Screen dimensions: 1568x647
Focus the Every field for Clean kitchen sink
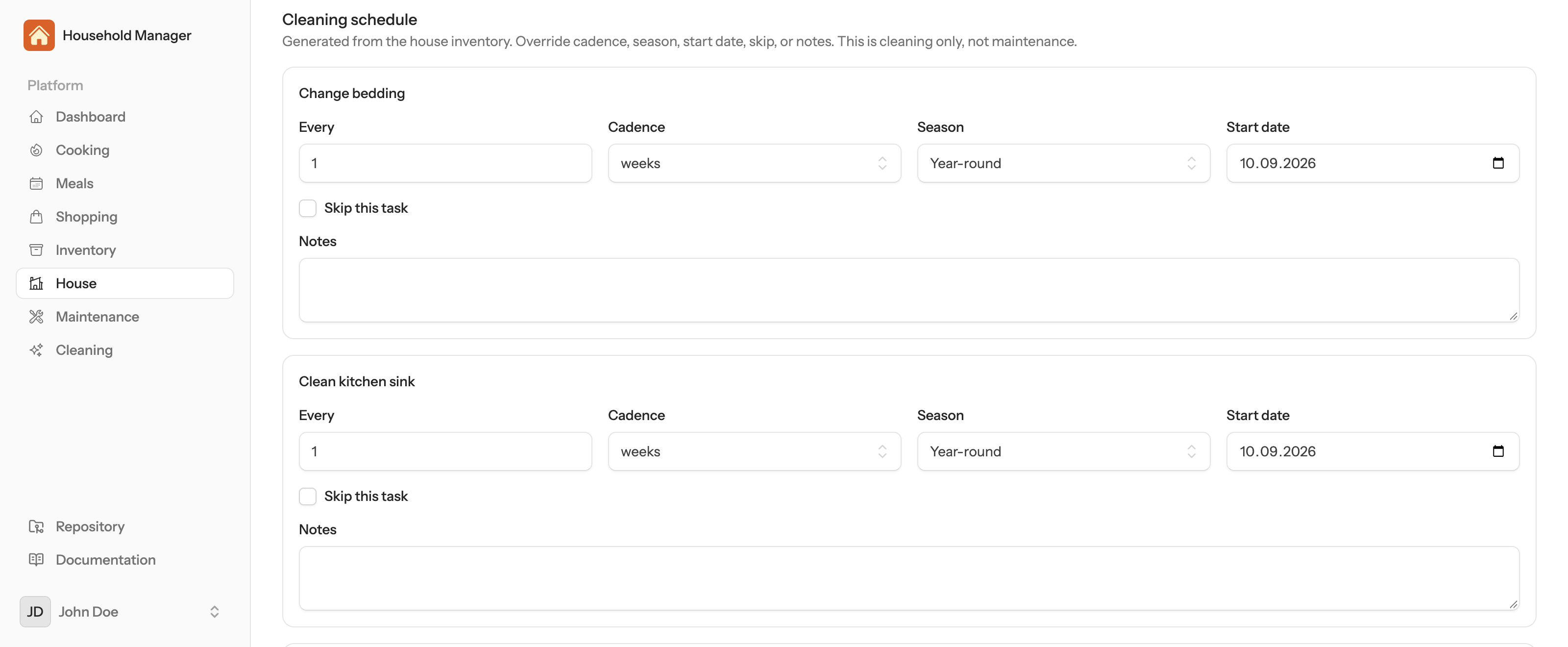tap(445, 451)
